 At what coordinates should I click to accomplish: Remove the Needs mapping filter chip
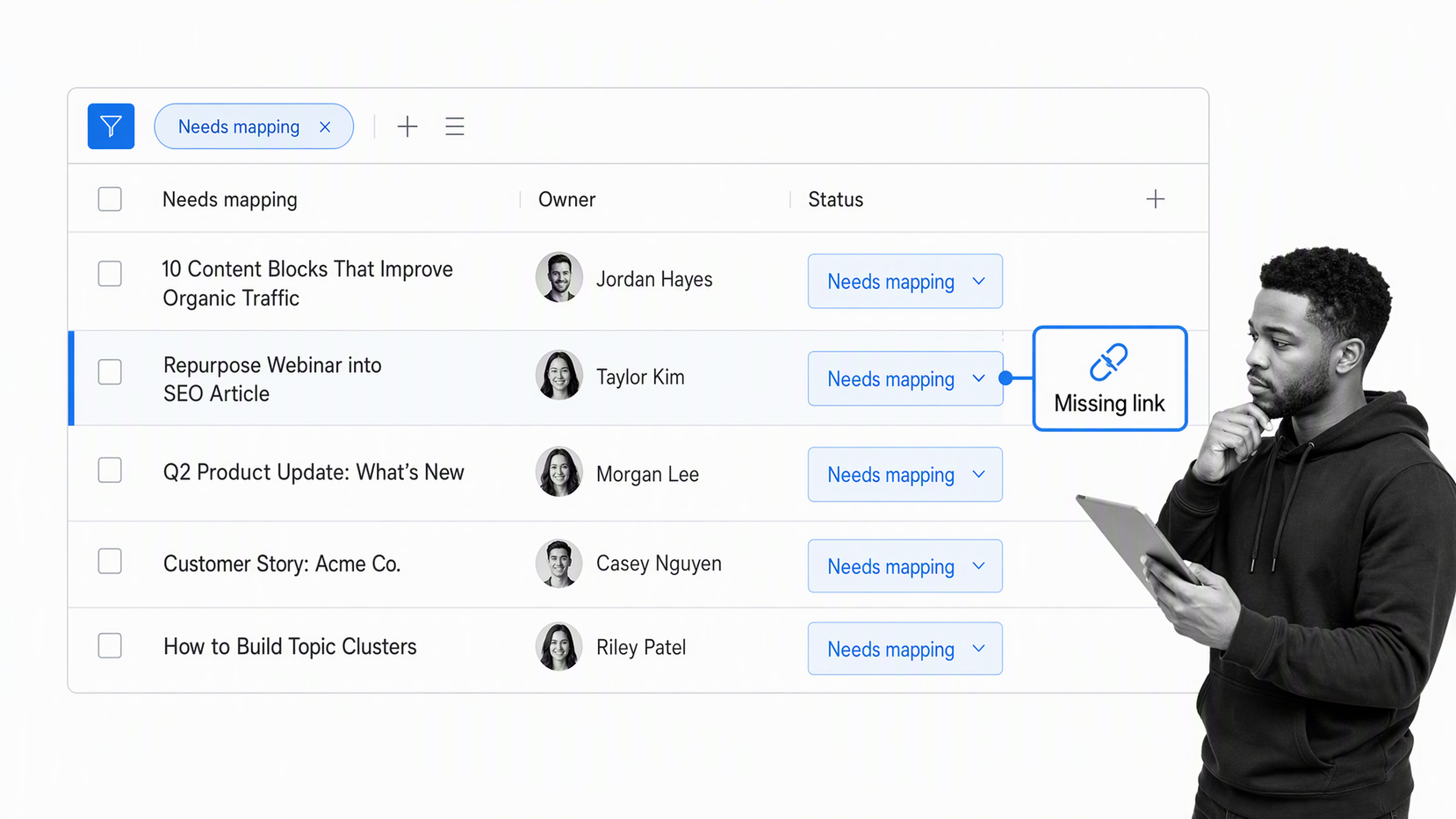325,127
